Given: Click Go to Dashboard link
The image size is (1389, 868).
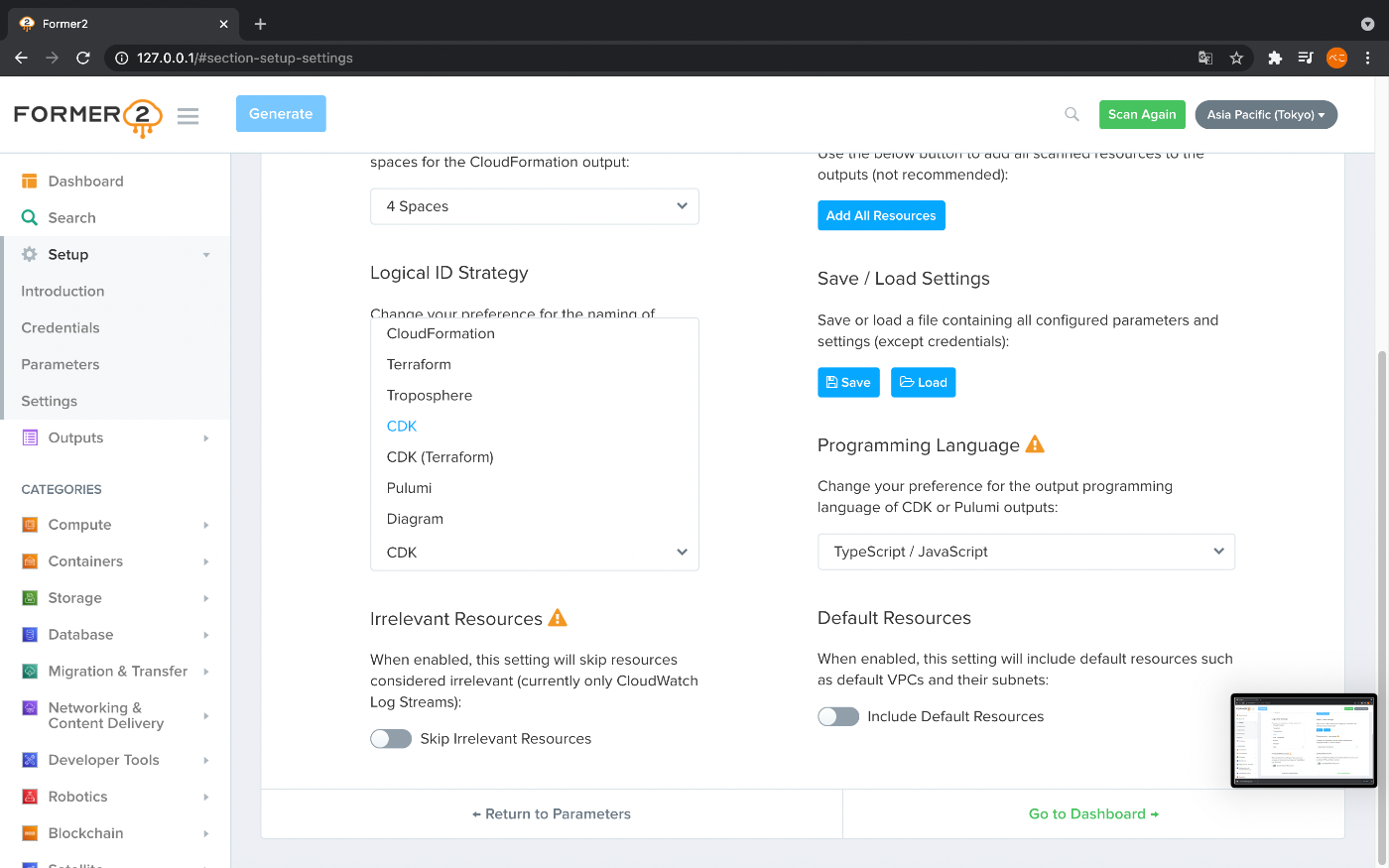Looking at the screenshot, I should tap(1093, 813).
